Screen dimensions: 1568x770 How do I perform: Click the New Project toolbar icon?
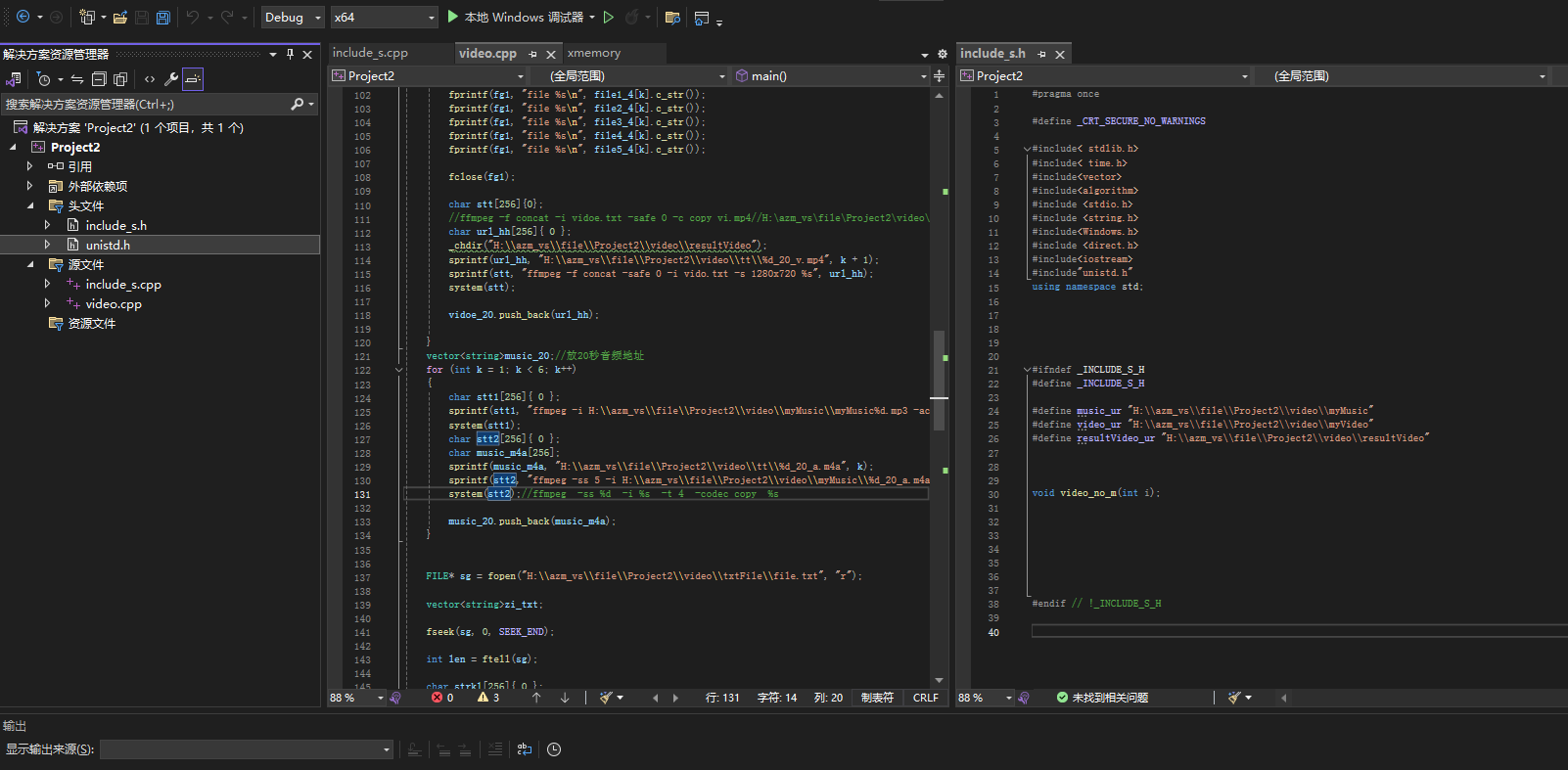point(87,17)
